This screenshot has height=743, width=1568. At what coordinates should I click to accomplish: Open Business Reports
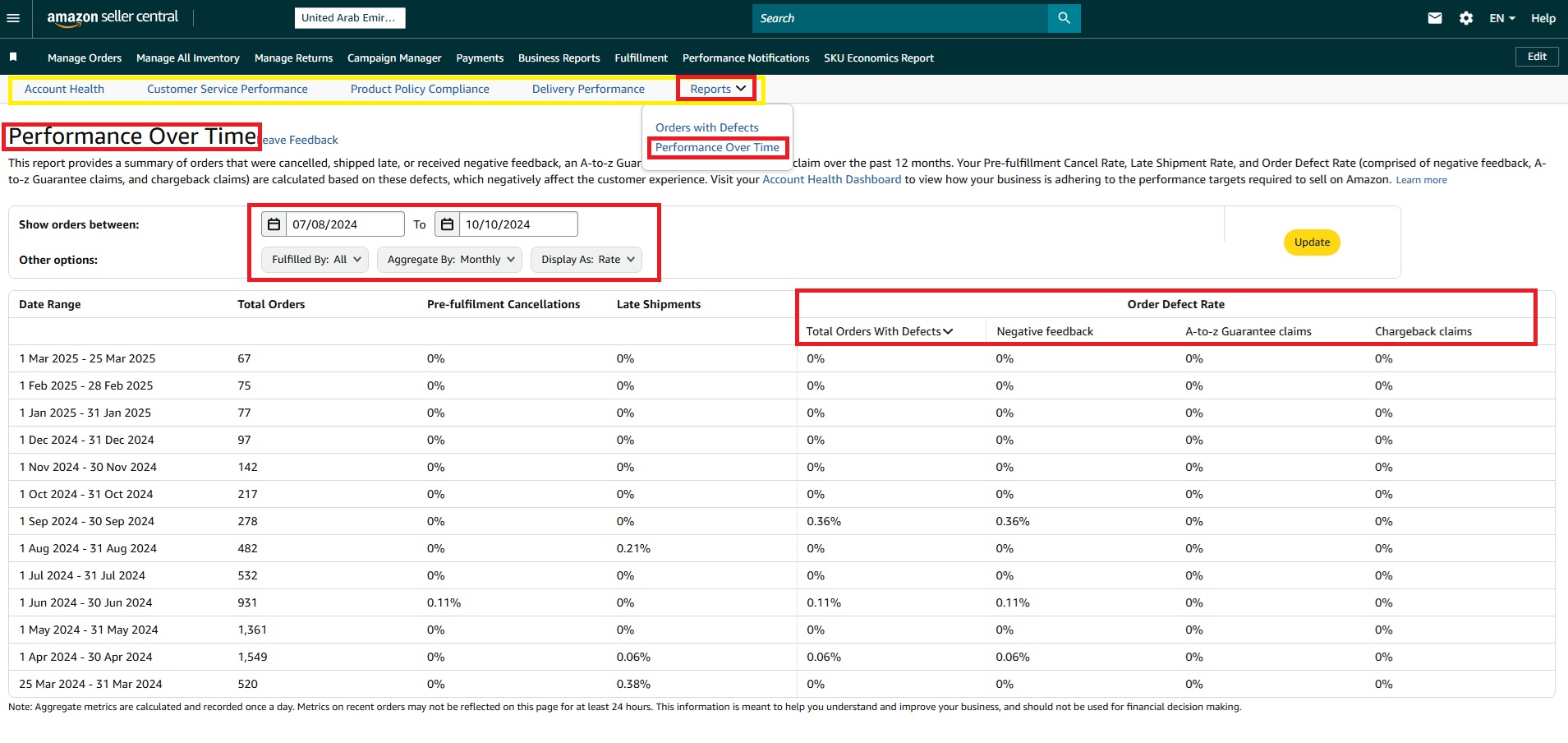(x=559, y=58)
